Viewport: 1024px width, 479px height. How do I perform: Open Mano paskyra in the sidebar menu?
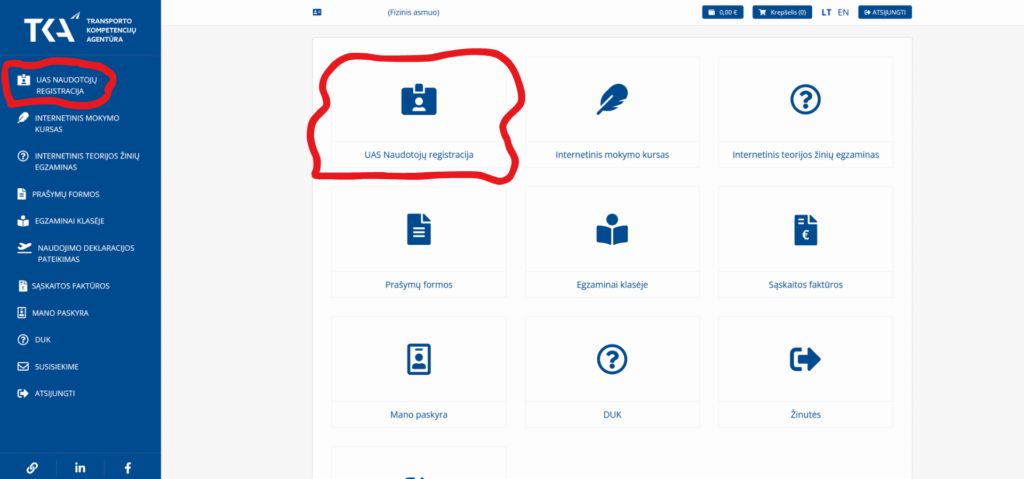(60, 312)
